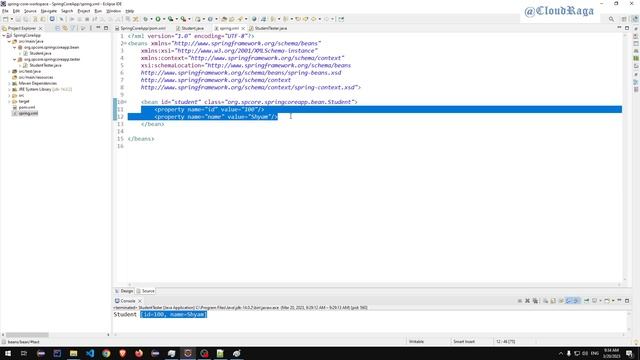This screenshot has width=640, height=360.
Task: Minimize the Project Explorer view
Action: (98, 28)
